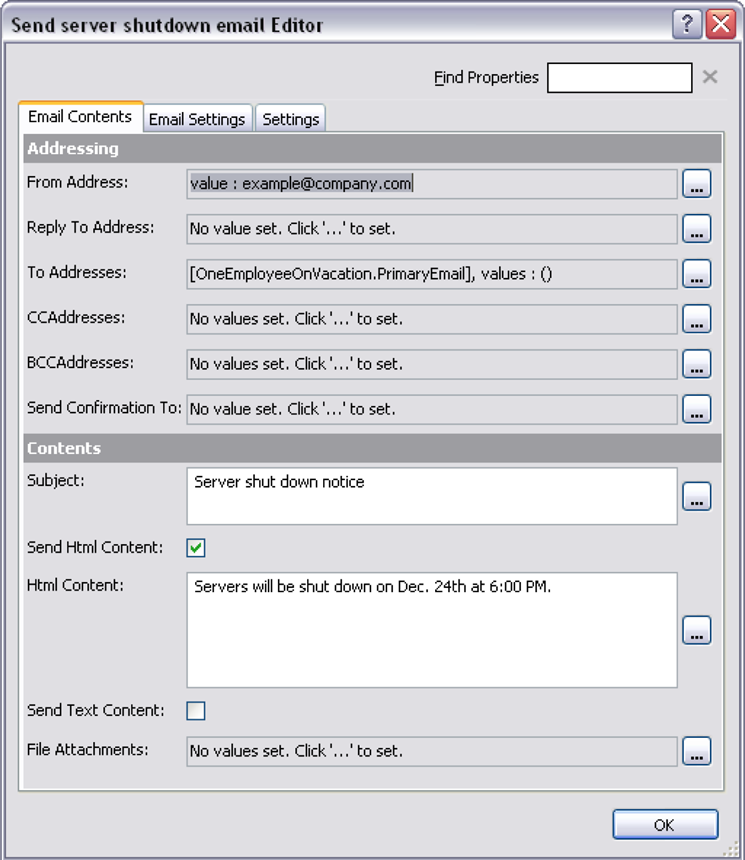This screenshot has height=860, width=745.
Task: Switch to Email Settings tab
Action: pyautogui.click(x=197, y=119)
